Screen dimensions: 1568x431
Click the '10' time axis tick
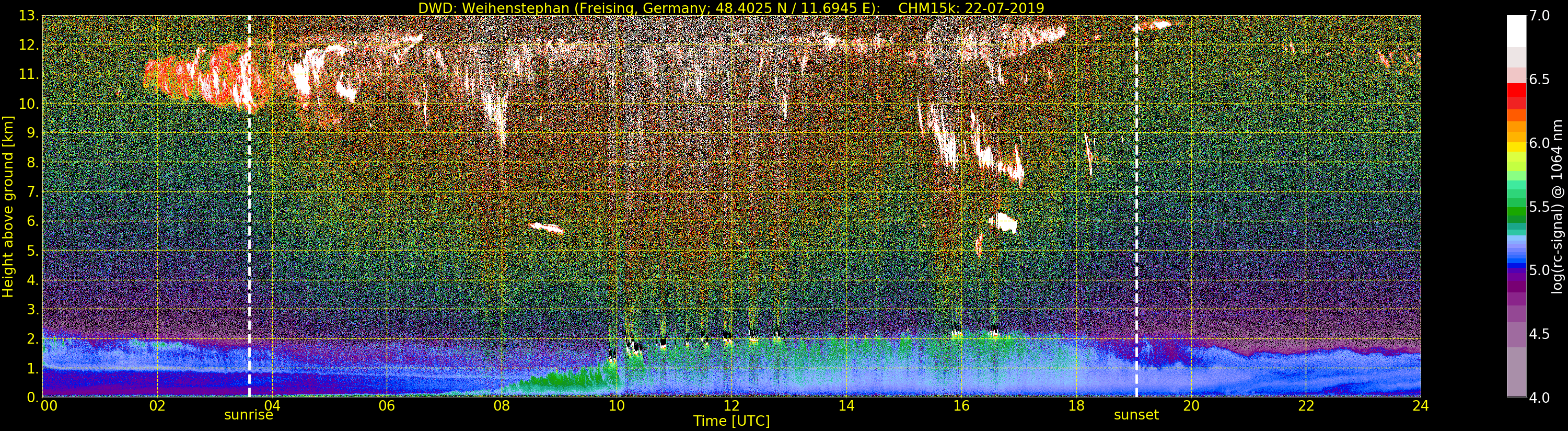coord(617,405)
